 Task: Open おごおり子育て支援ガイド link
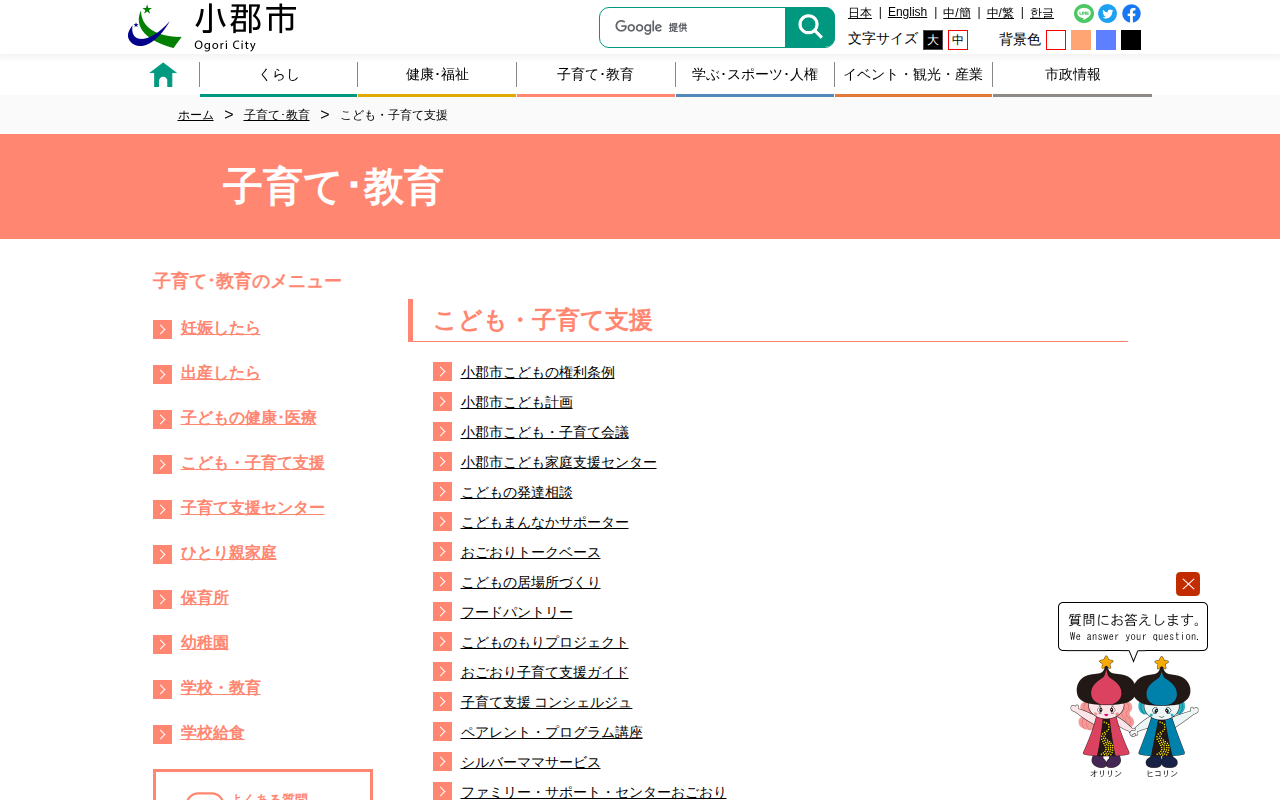(545, 672)
